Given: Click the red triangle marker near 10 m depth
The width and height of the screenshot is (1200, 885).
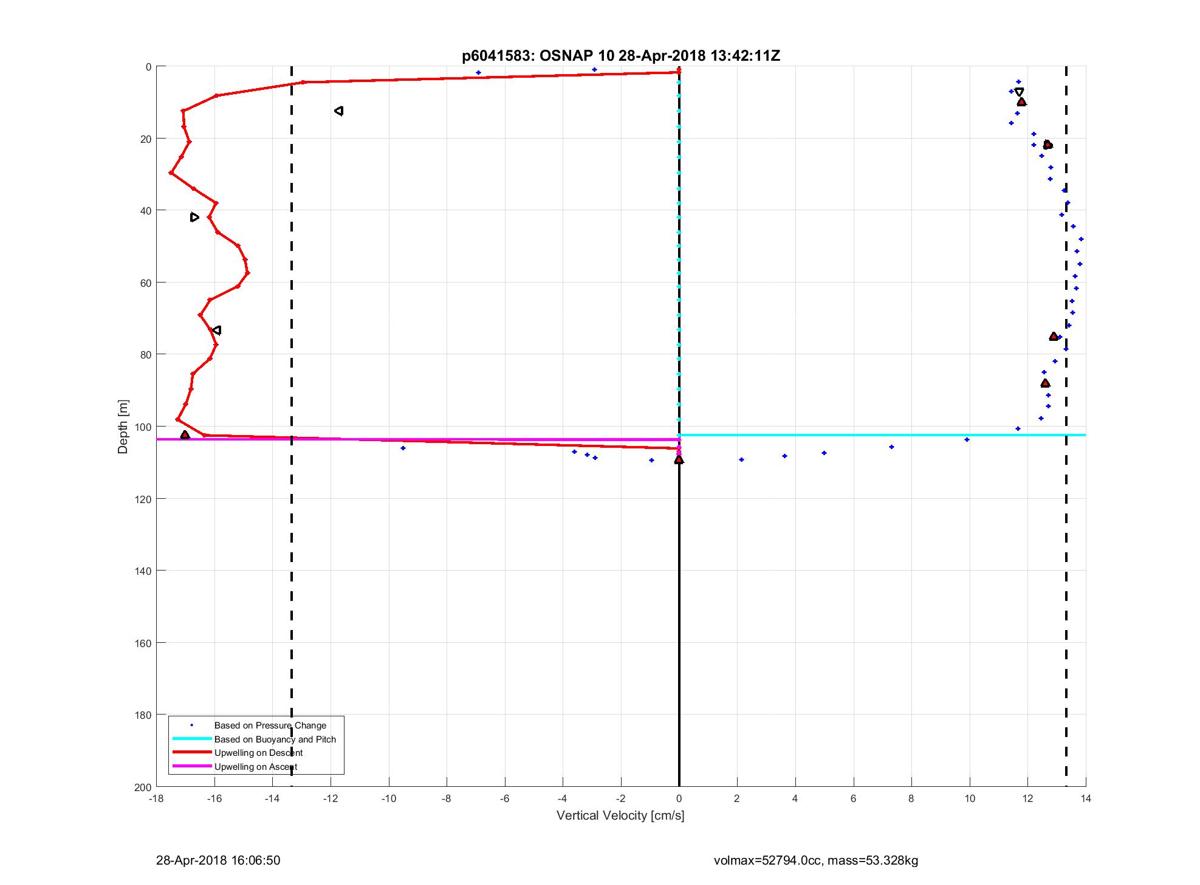Looking at the screenshot, I should pos(1021,101).
